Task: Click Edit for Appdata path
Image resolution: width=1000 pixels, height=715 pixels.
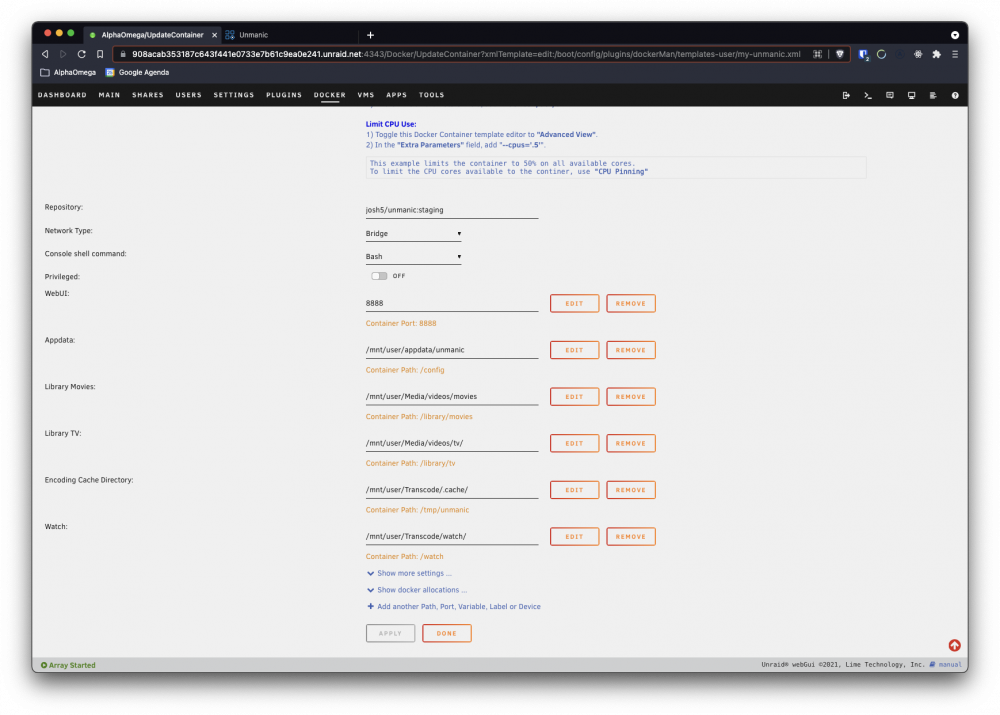Action: pos(574,350)
